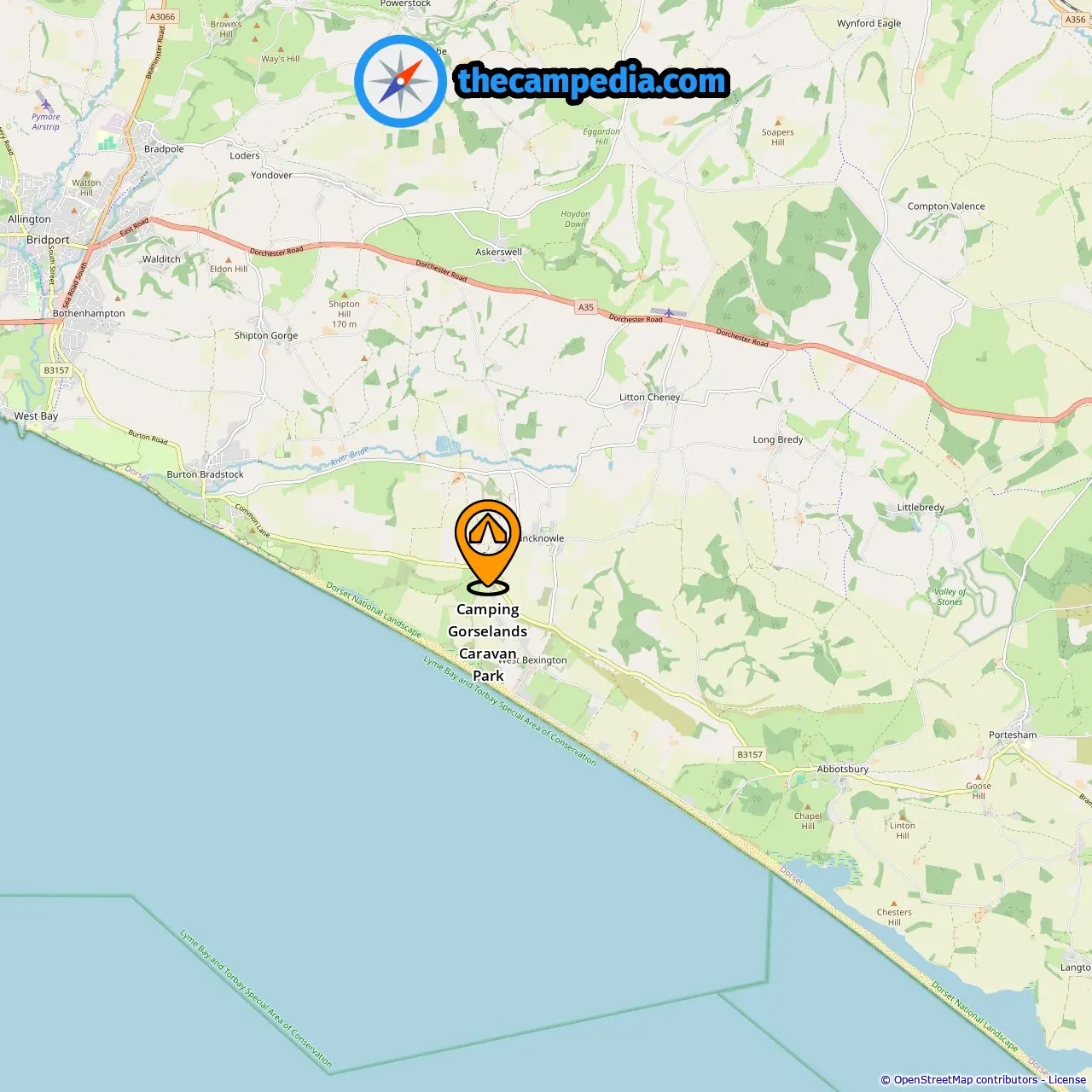
Task: Click the Pymore Airstrip plane icon
Action: click(x=44, y=103)
